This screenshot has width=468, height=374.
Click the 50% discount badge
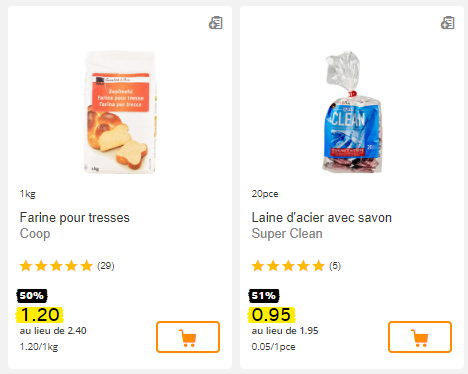pos(32,296)
